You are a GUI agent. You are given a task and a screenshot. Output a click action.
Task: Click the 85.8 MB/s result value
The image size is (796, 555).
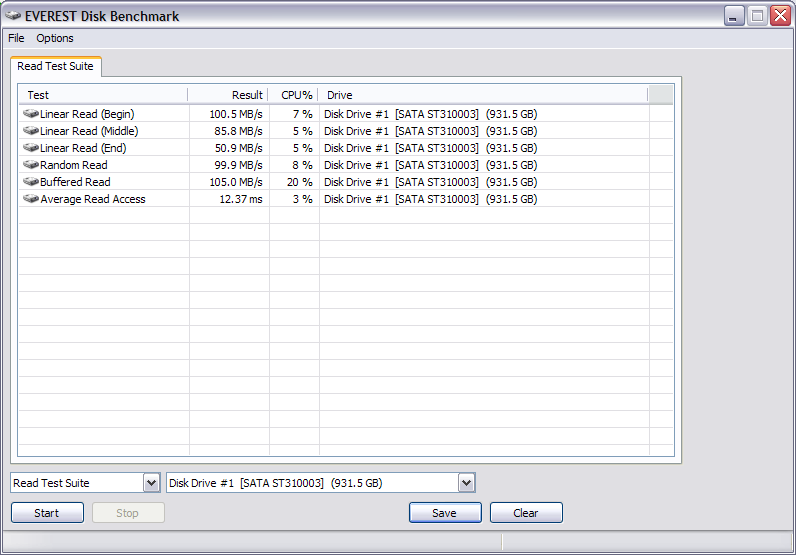pyautogui.click(x=239, y=131)
